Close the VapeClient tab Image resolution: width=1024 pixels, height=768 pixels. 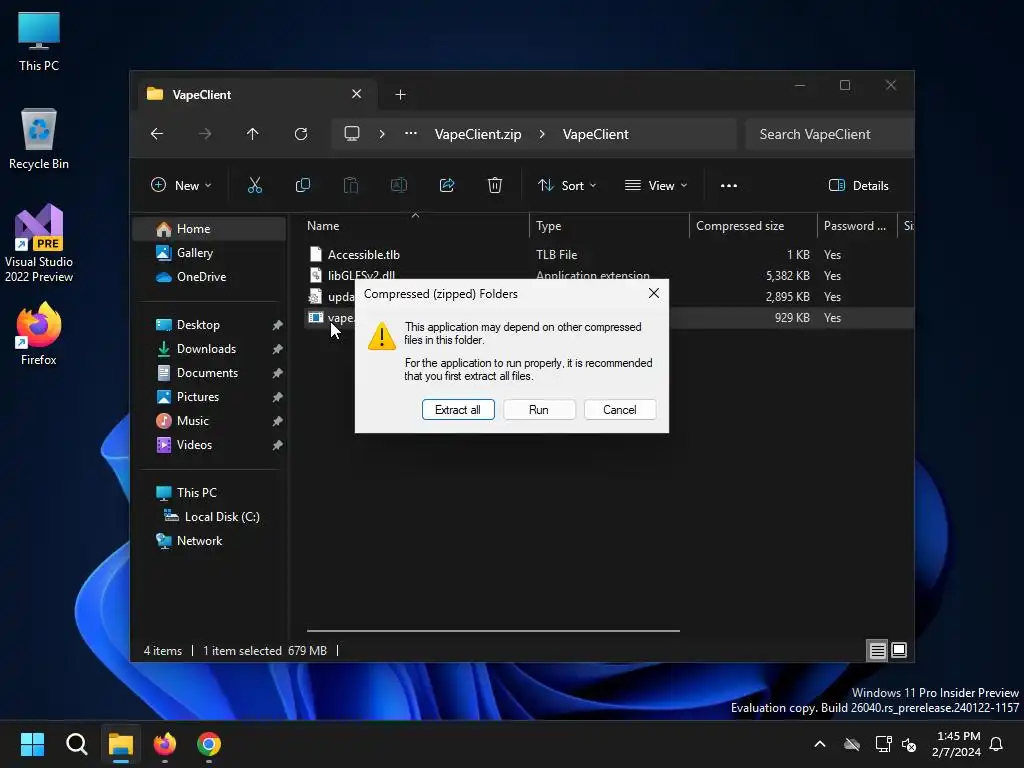point(357,94)
